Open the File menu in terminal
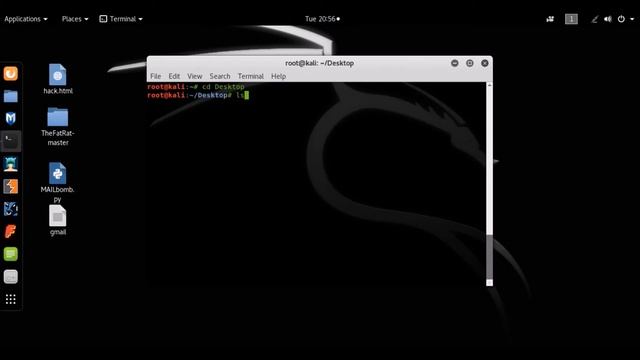This screenshot has width=640, height=360. click(x=156, y=76)
